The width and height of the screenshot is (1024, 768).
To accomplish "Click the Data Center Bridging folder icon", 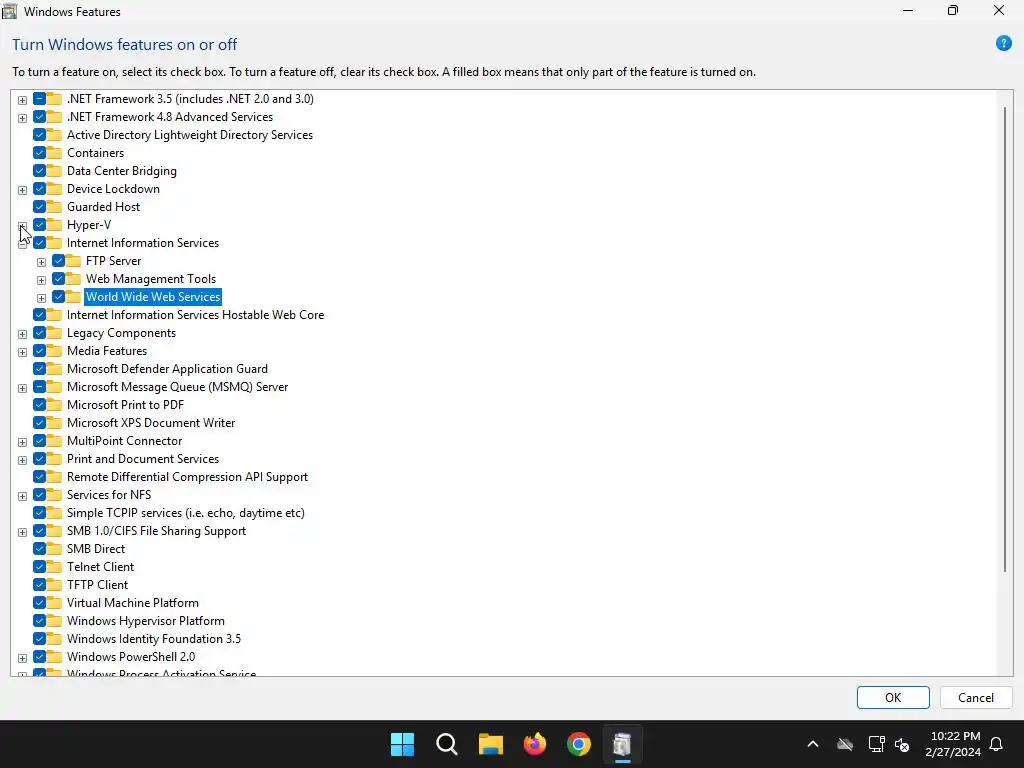I will point(54,171).
